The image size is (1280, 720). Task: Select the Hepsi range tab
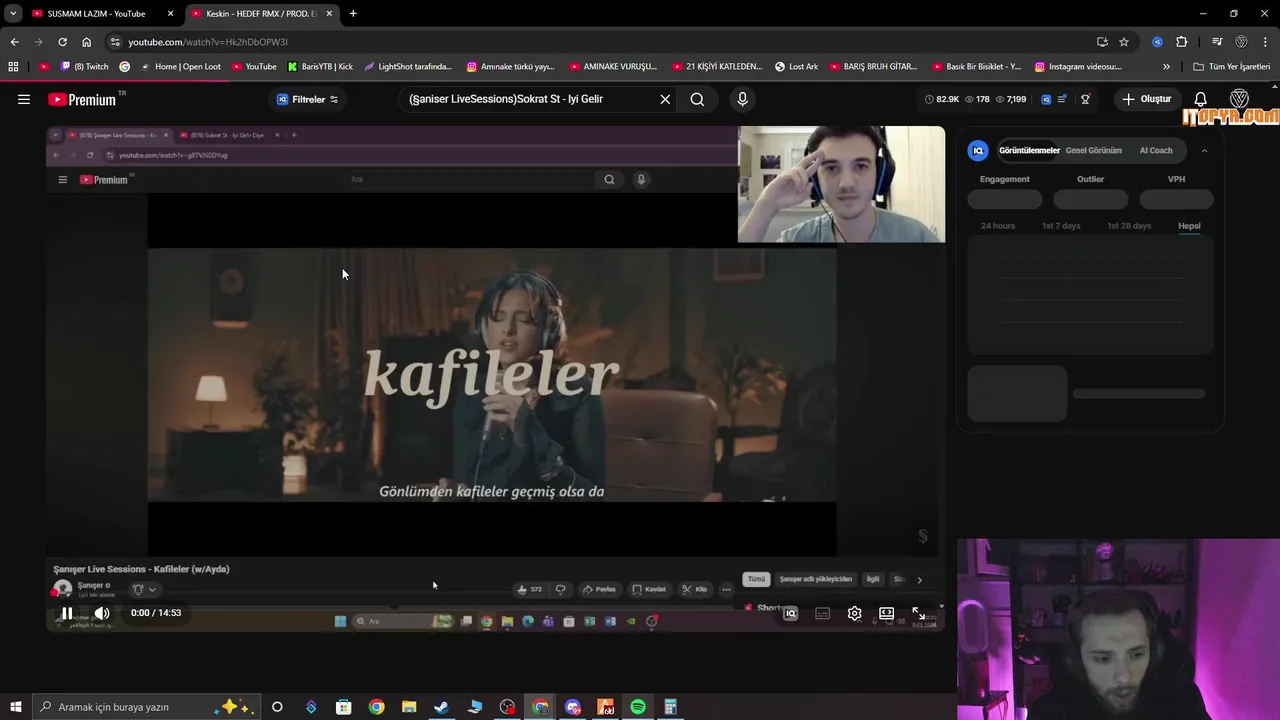tap(1189, 226)
